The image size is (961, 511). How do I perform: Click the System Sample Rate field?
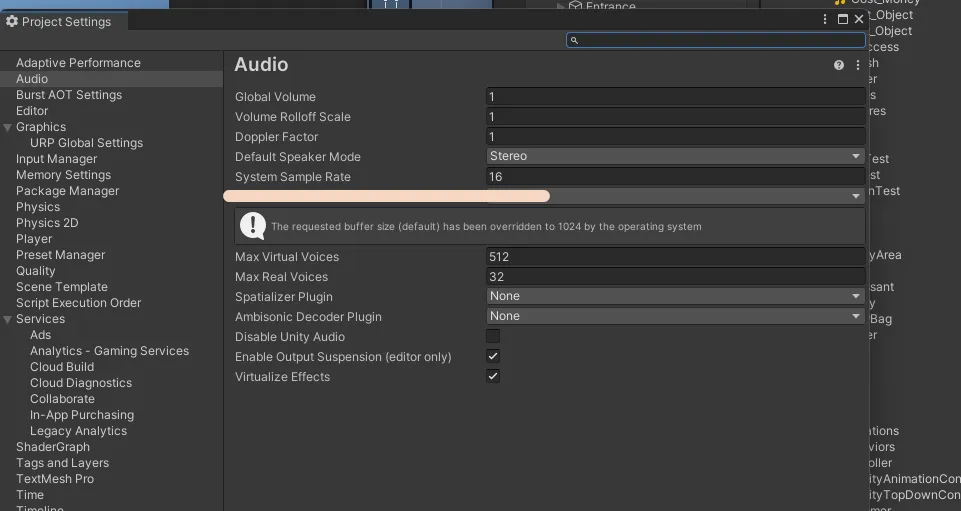[x=675, y=176]
